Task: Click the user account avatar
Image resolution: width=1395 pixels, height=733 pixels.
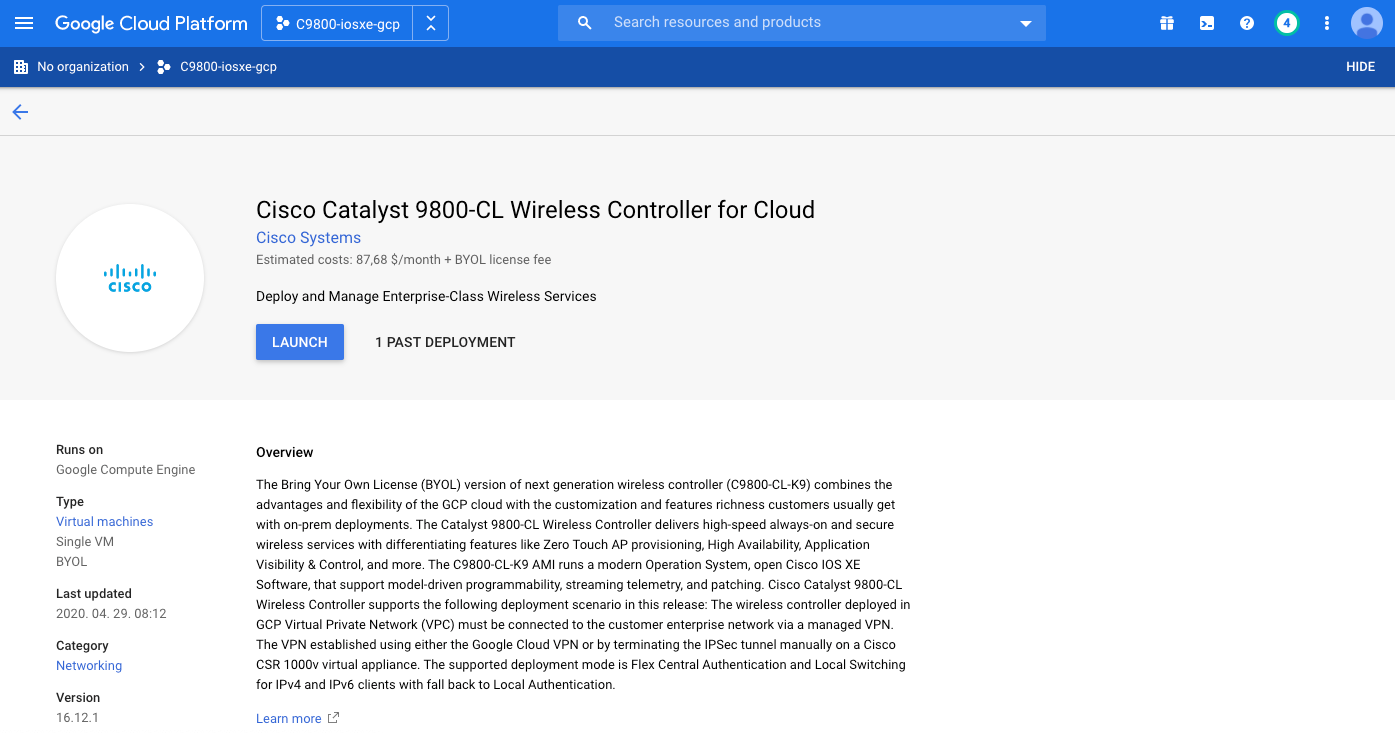Action: point(1366,23)
